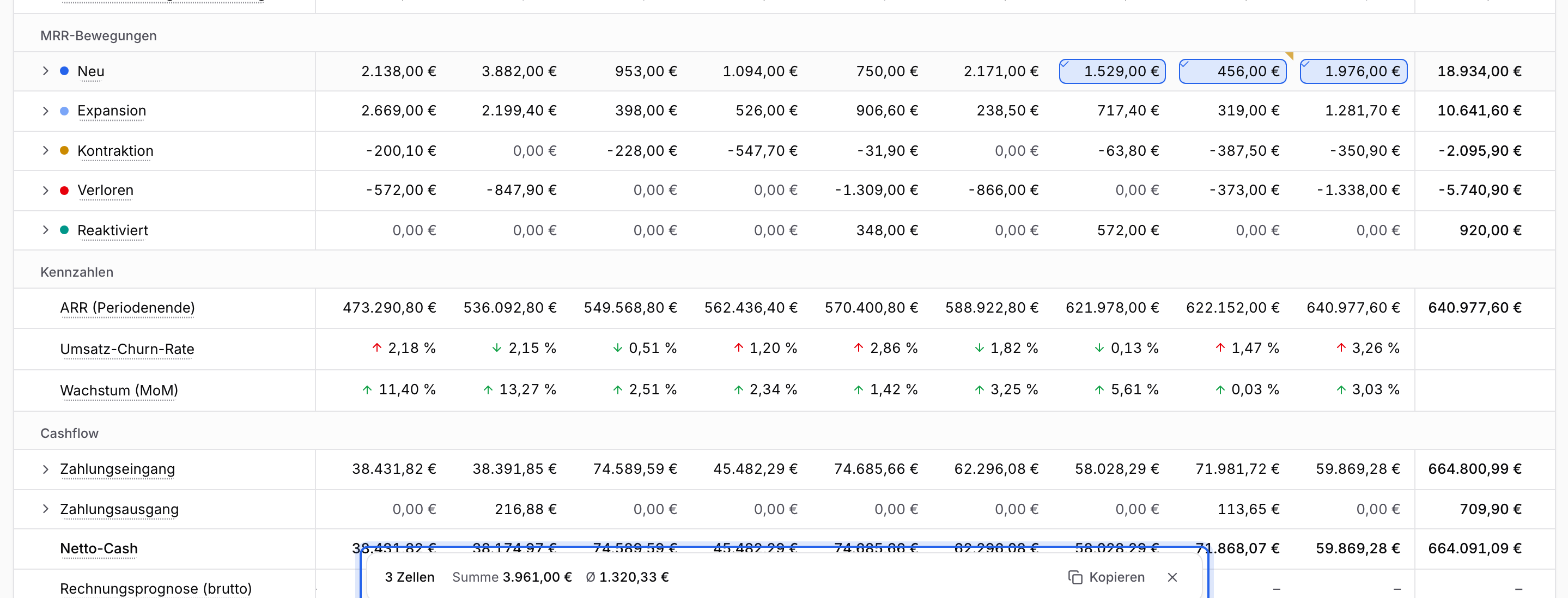Expand the Verloren row chevron

(x=46, y=191)
